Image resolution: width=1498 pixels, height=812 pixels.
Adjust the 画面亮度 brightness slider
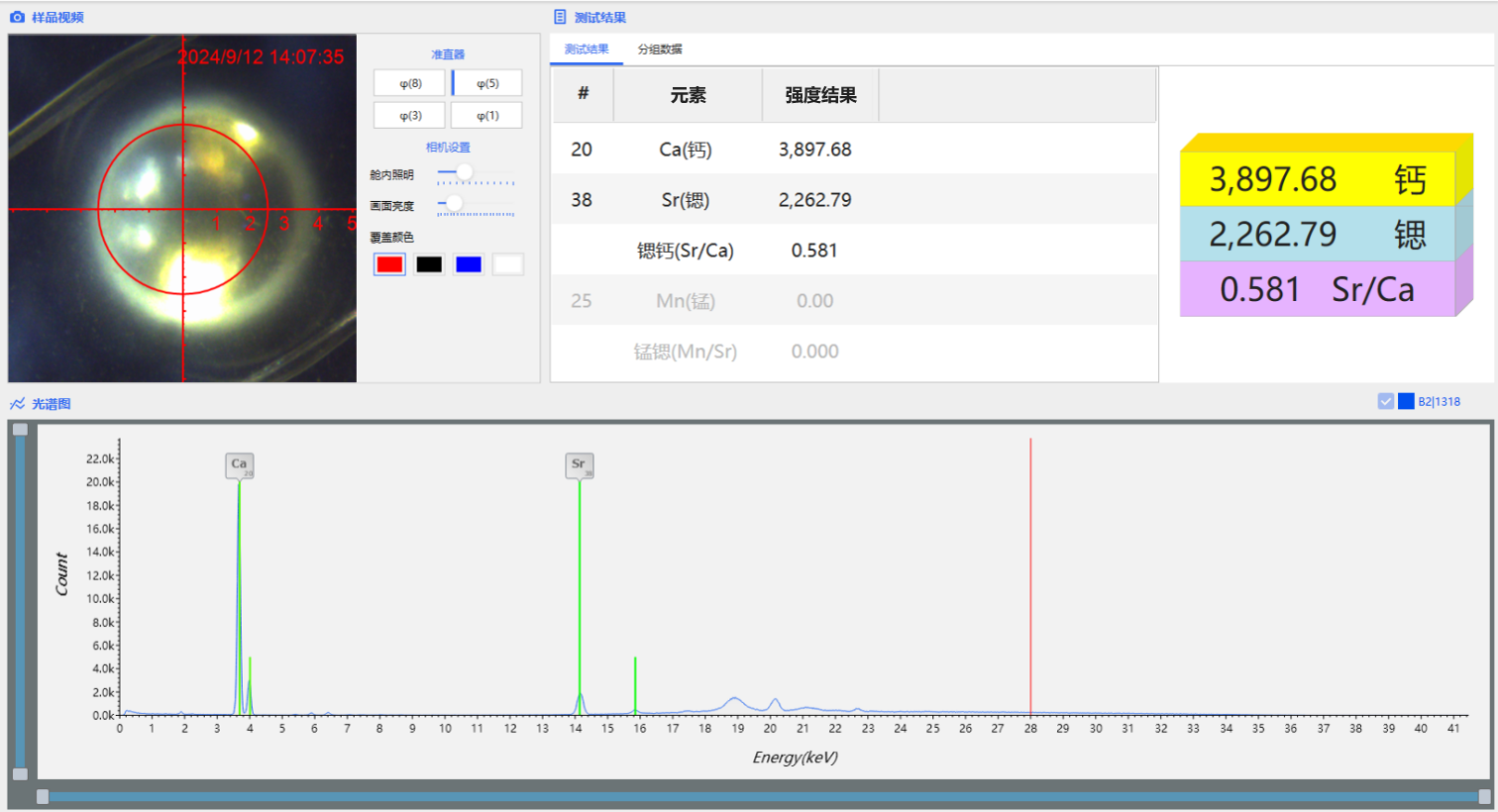tap(454, 203)
